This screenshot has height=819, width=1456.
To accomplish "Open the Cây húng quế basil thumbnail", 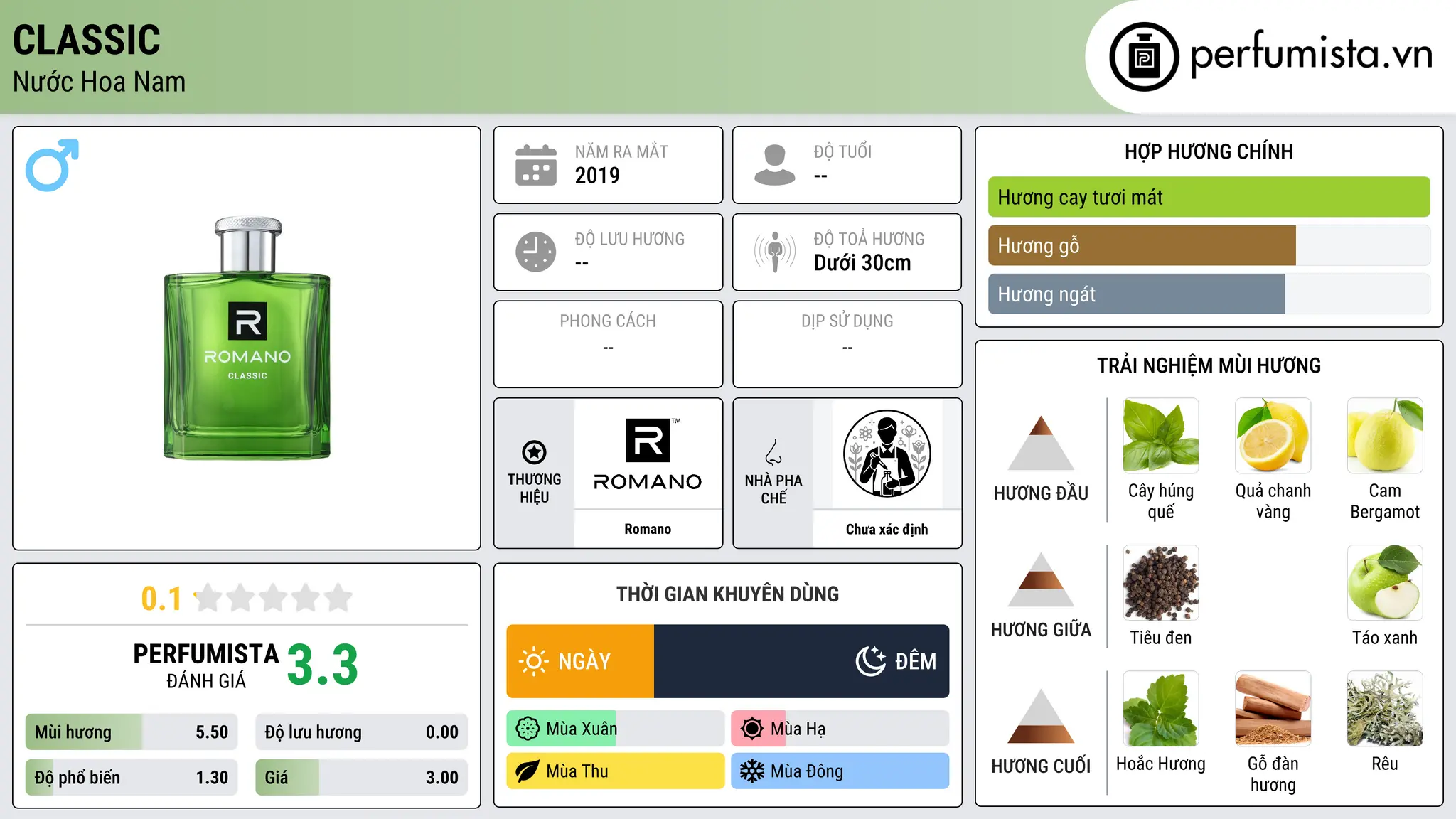I will (x=1161, y=436).
